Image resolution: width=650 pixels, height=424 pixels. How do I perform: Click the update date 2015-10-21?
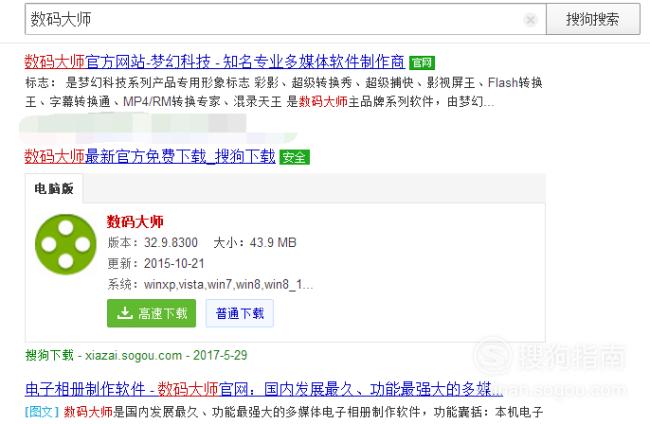point(174,264)
